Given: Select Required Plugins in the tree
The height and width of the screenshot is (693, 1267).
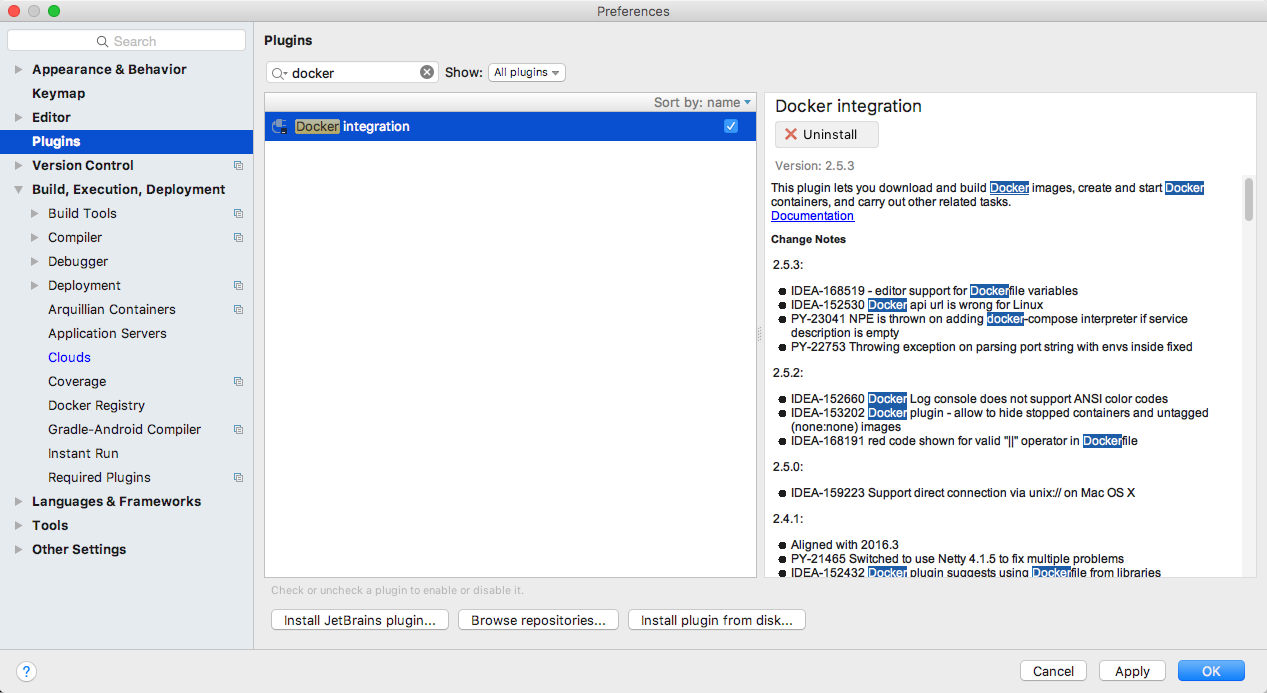Looking at the screenshot, I should [x=99, y=478].
